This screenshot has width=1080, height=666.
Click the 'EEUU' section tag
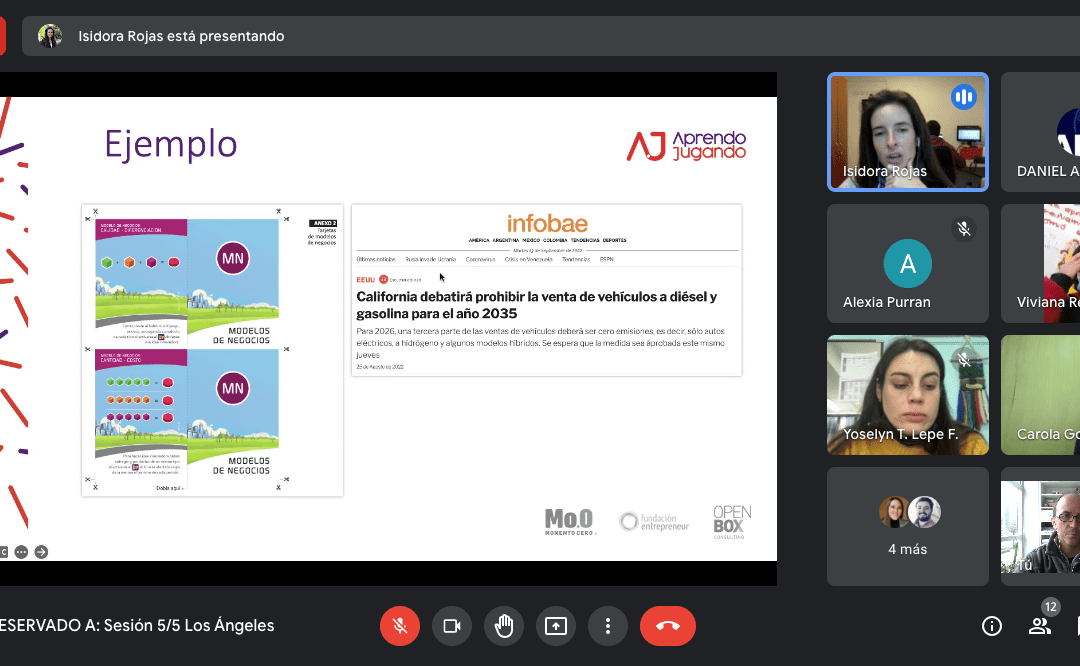[366, 280]
